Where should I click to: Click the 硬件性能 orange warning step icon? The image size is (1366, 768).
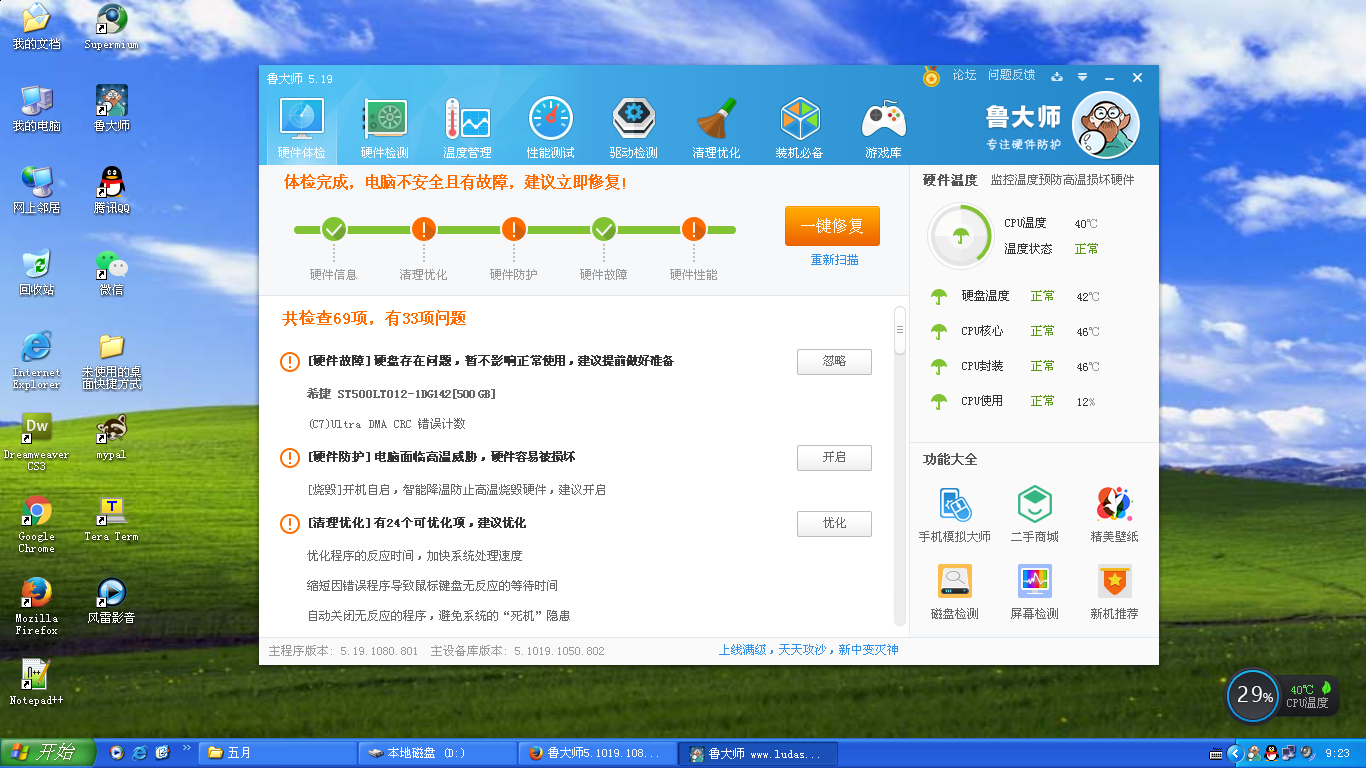[x=694, y=230]
